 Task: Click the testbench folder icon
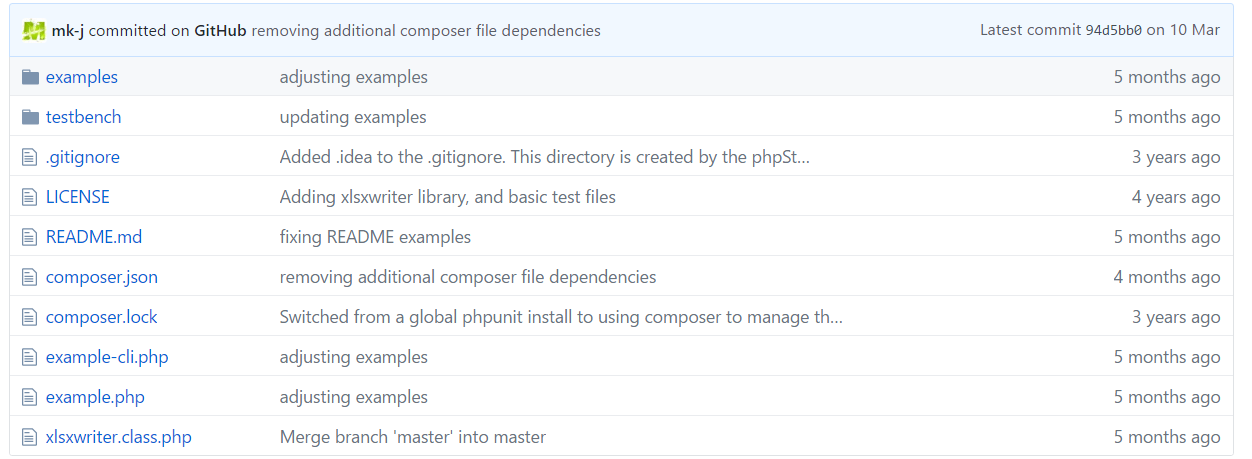(x=30, y=117)
